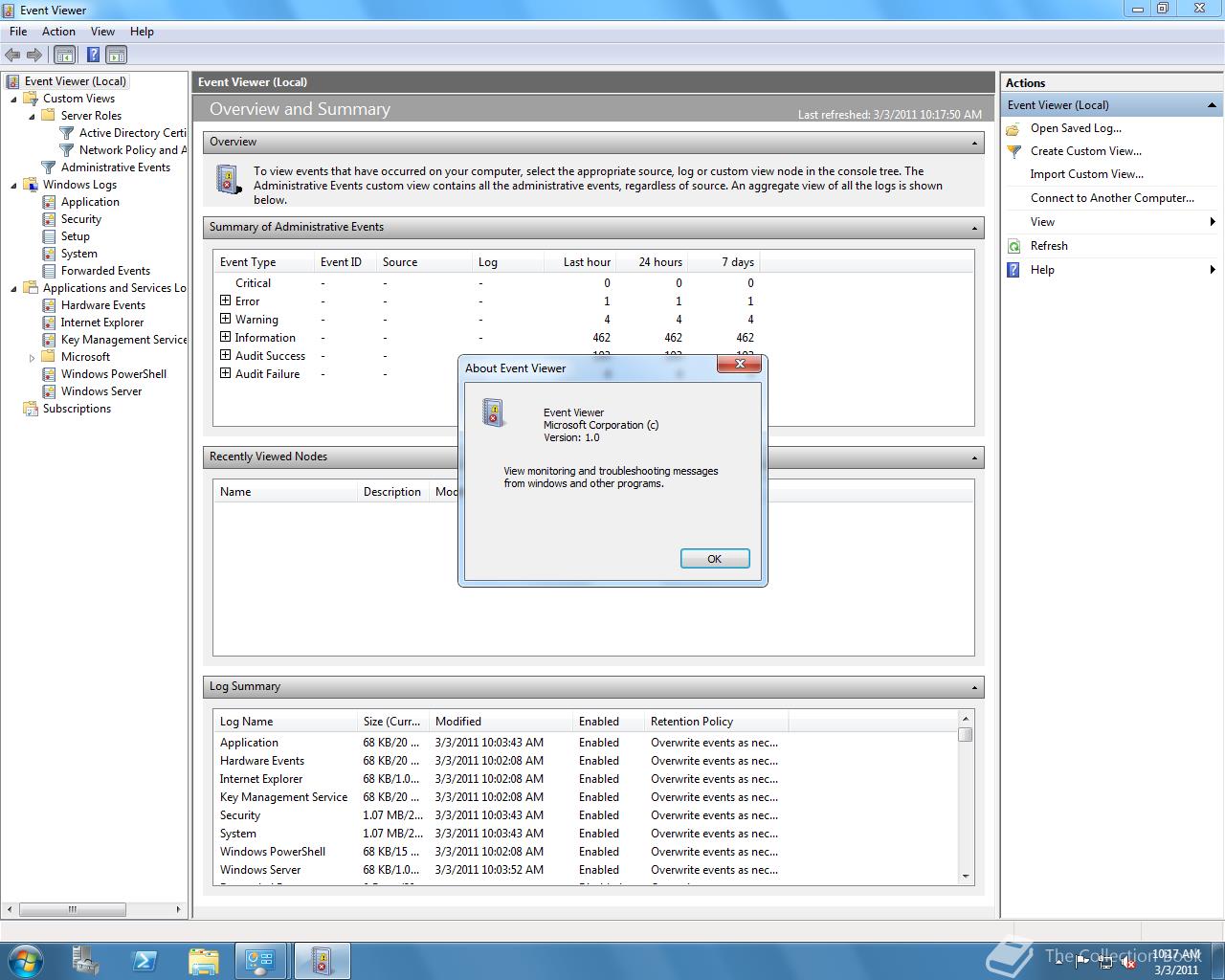Click the Back arrow toolbar icon
Screen dimensions: 1225x980
click(12, 56)
